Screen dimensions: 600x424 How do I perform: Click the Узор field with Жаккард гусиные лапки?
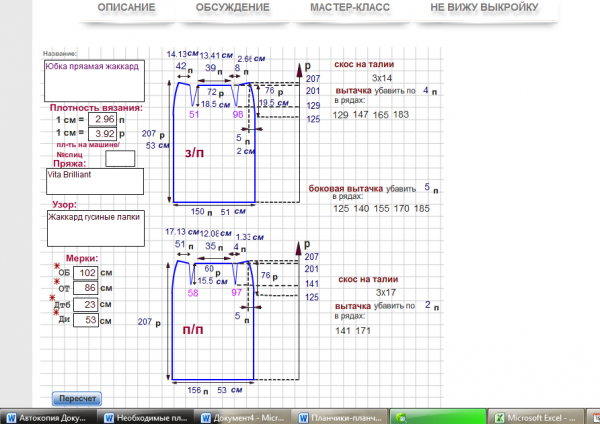[95, 227]
